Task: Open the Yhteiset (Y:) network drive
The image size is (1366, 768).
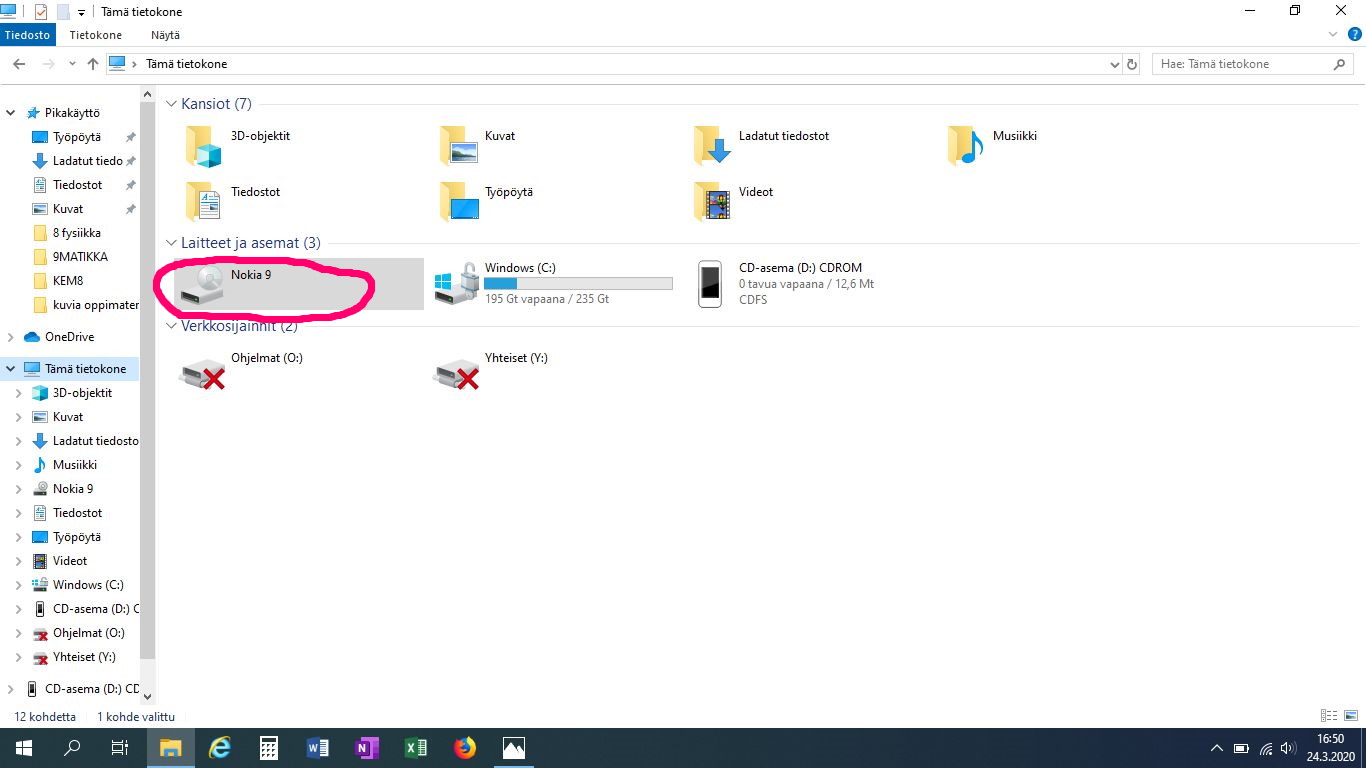Action: click(x=457, y=373)
